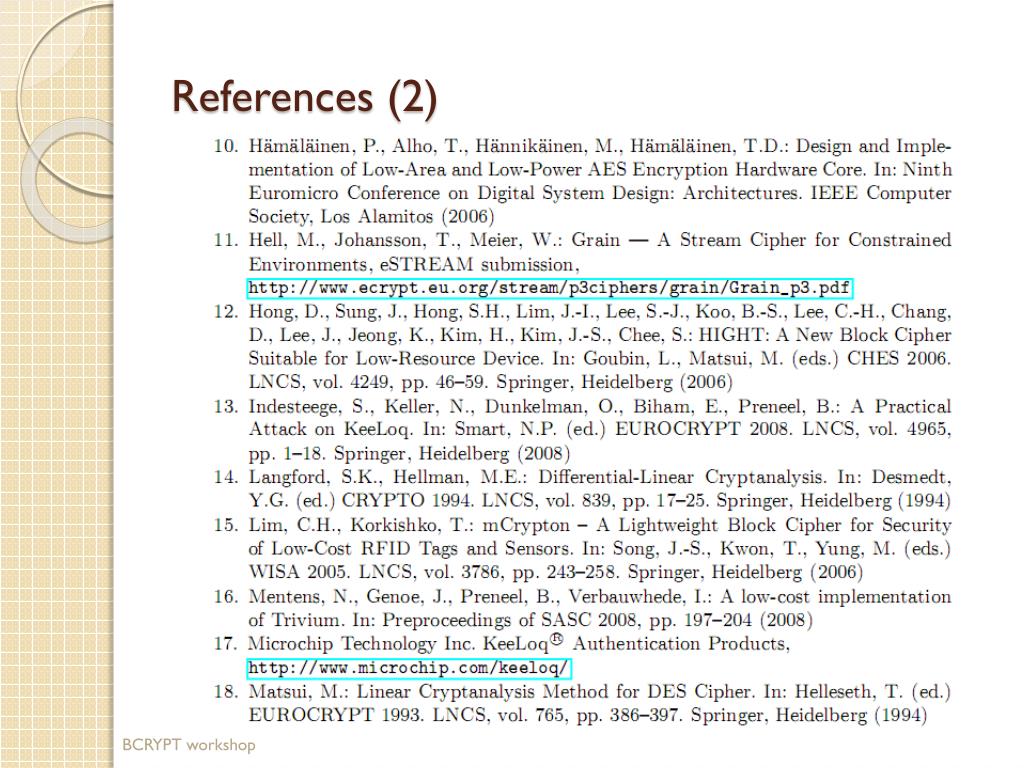1024x768 pixels.
Task: Click 'WISA 2005. LNCS, vol. 3786' line
Action: click(556, 572)
